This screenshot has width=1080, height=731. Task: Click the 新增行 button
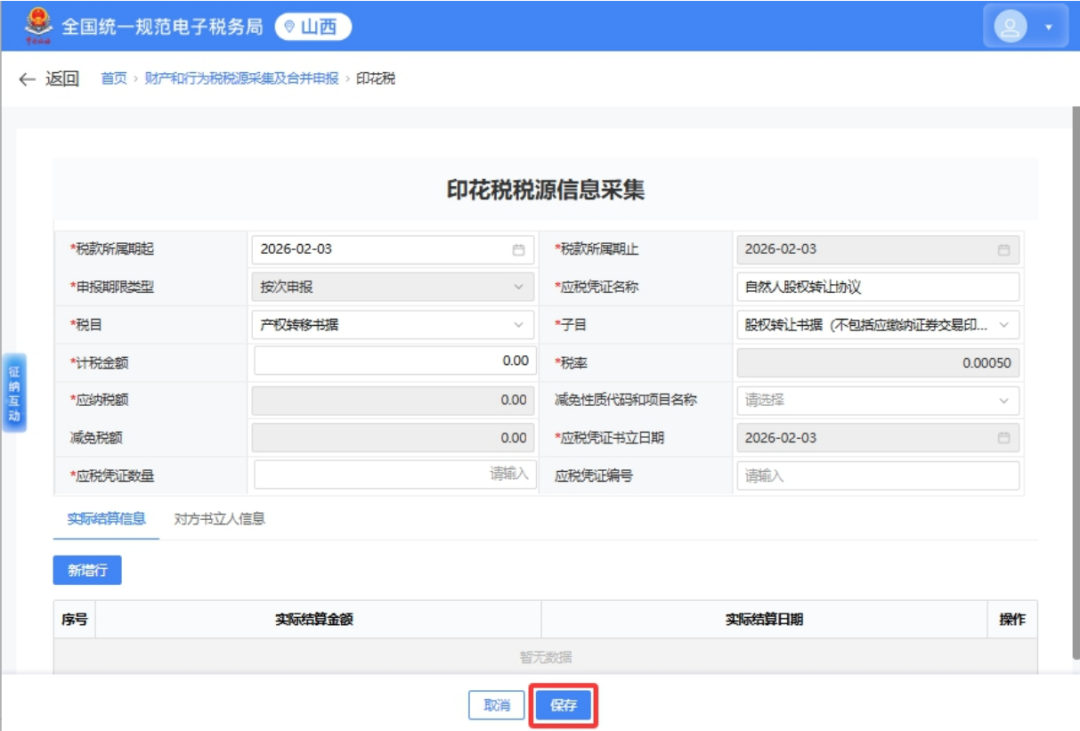87,570
